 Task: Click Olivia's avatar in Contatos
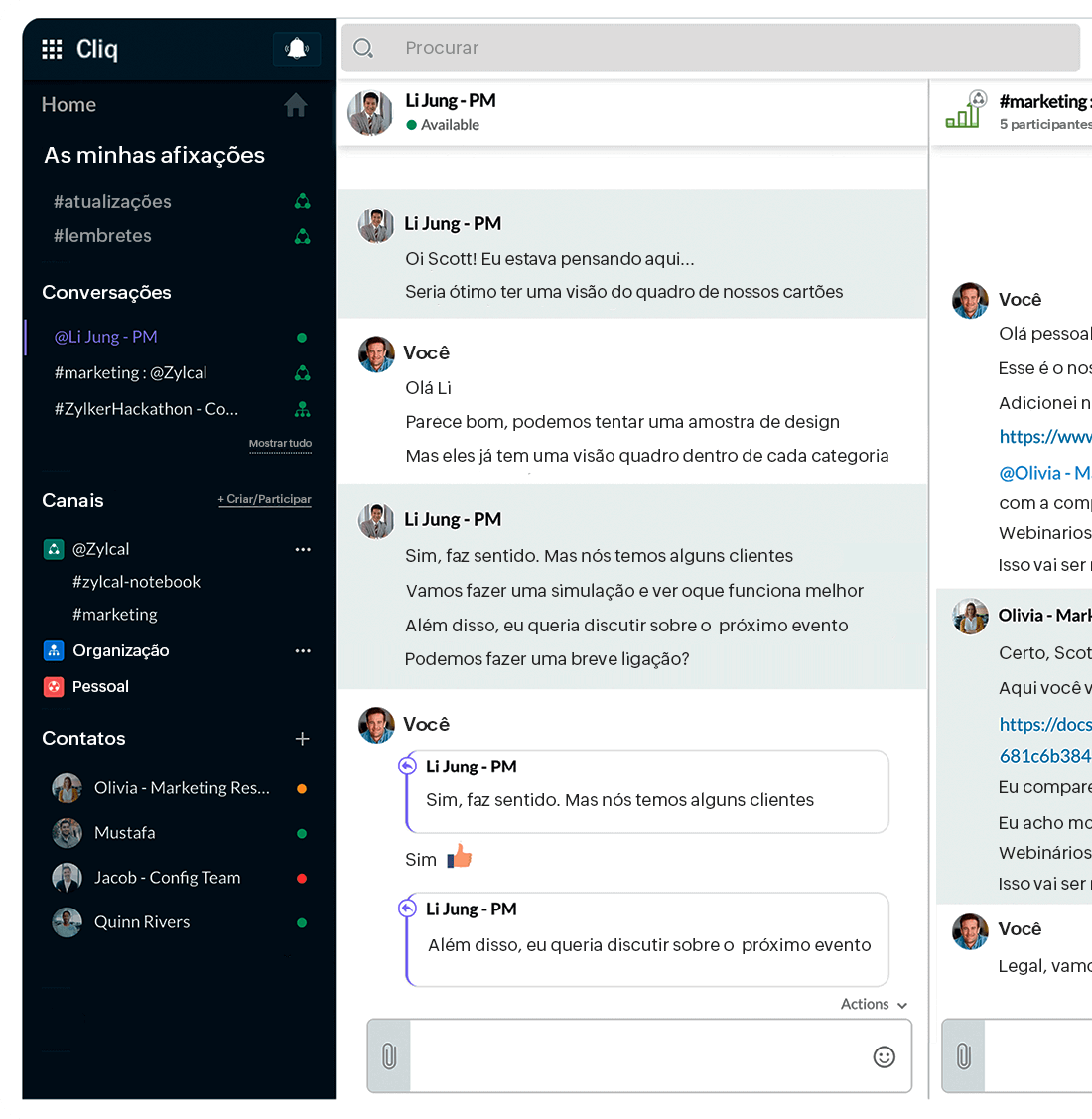pos(68,788)
